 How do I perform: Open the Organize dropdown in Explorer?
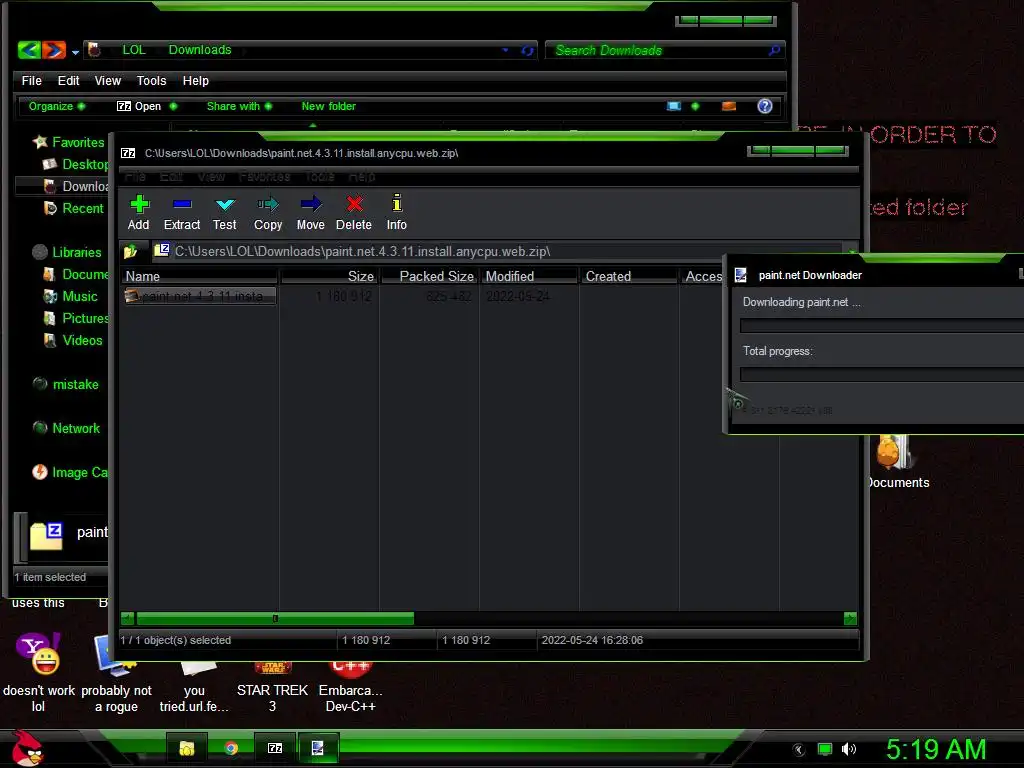56,106
